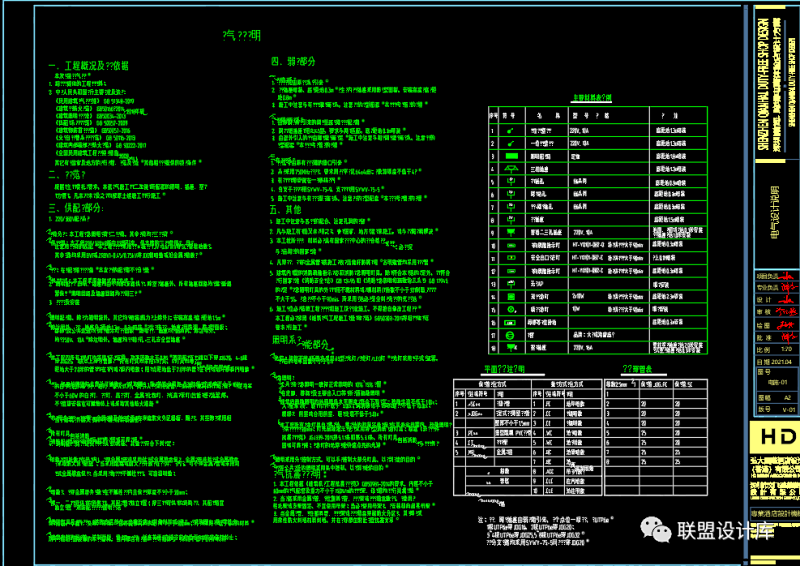Click the symbol in legend row 4
Viewport: 800px width, 566px height.
click(x=510, y=169)
